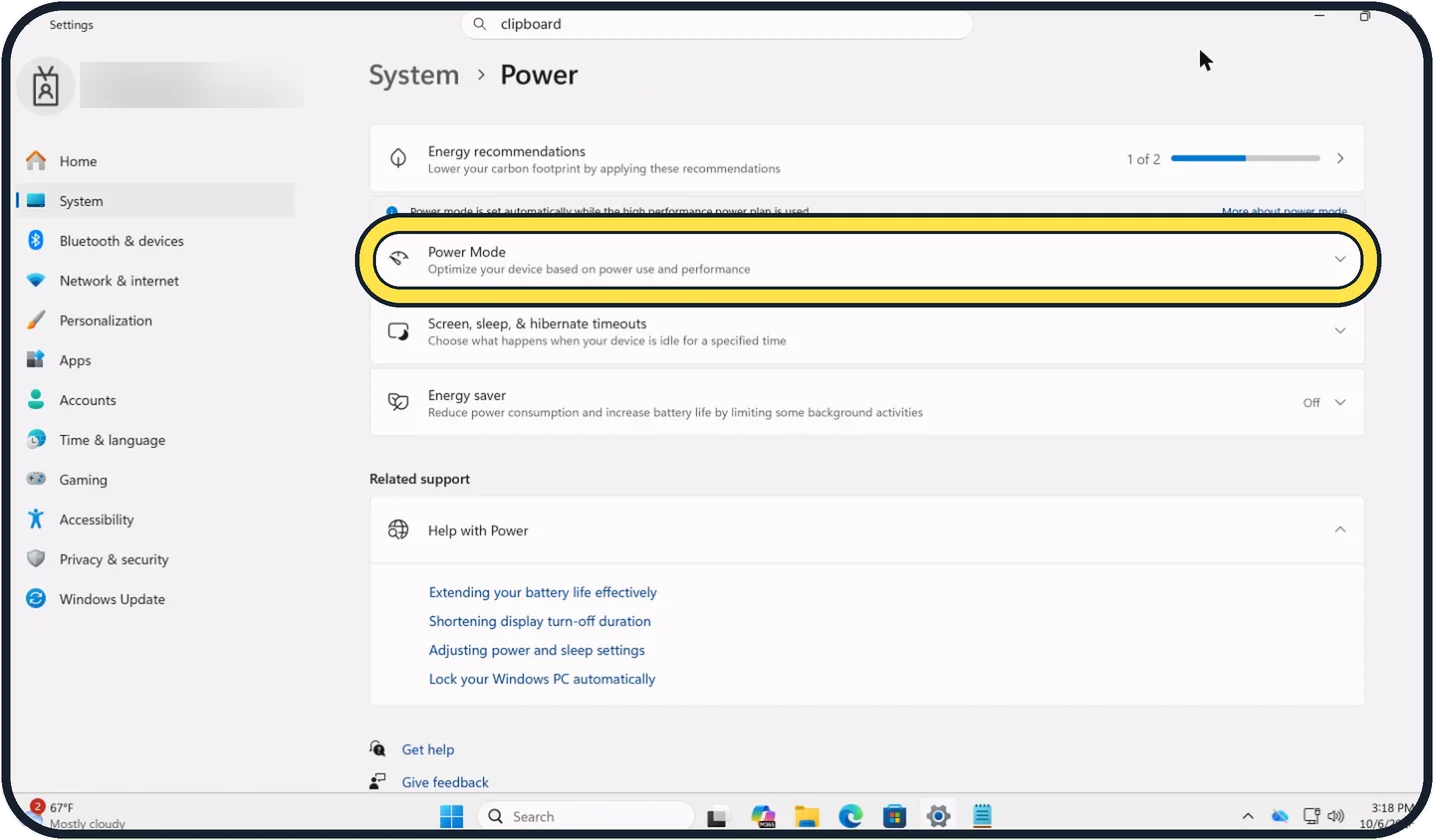The image size is (1434, 840).
Task: Click the Give feedback link
Action: [x=445, y=782]
